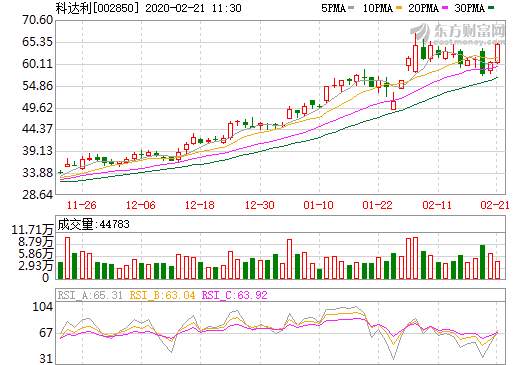Click the date label 01-22
Image resolution: width=520 pixels, height=365 pixels.
pos(378,205)
